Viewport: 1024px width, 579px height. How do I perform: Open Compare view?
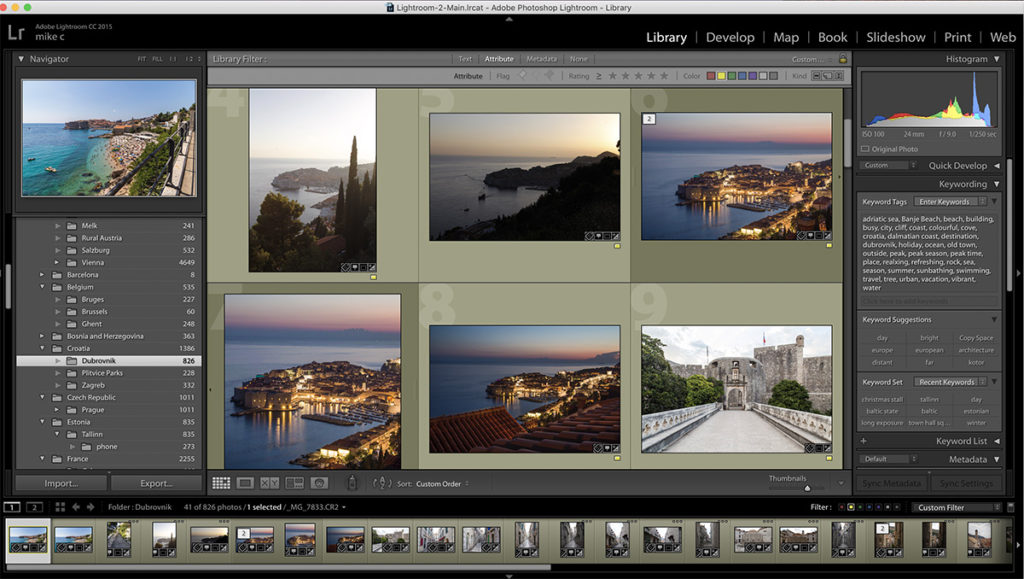(268, 482)
